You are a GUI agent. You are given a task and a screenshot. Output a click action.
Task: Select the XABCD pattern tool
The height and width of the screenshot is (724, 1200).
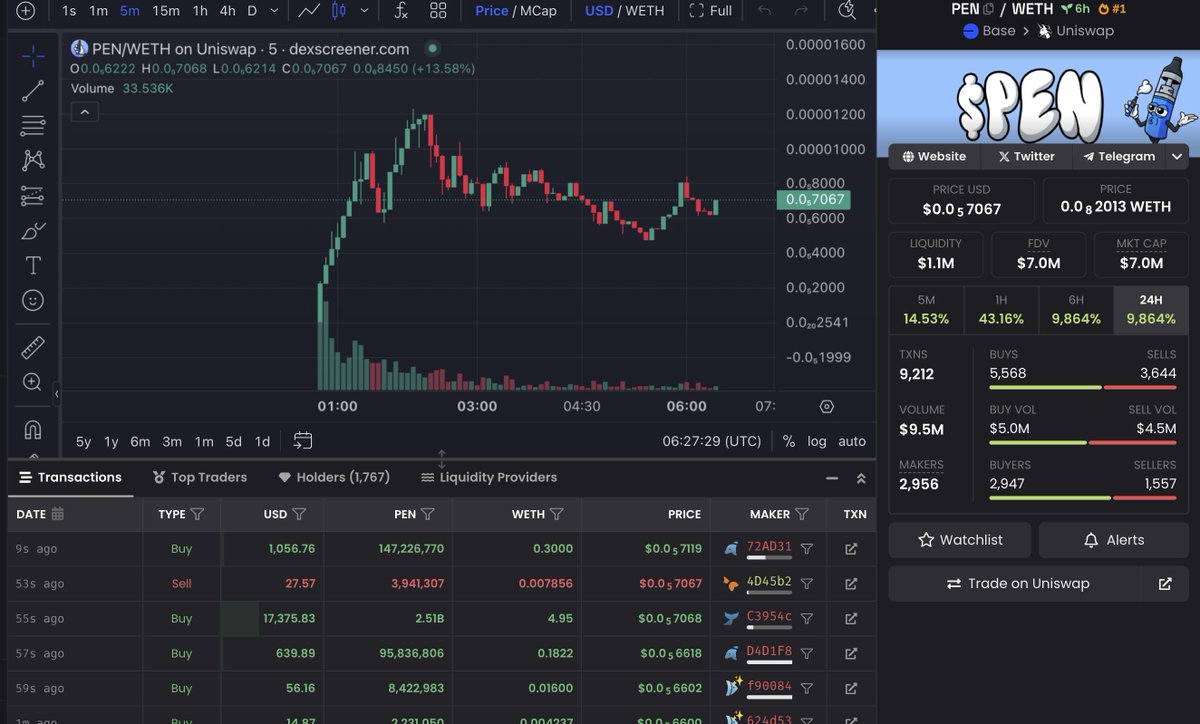tap(33, 160)
